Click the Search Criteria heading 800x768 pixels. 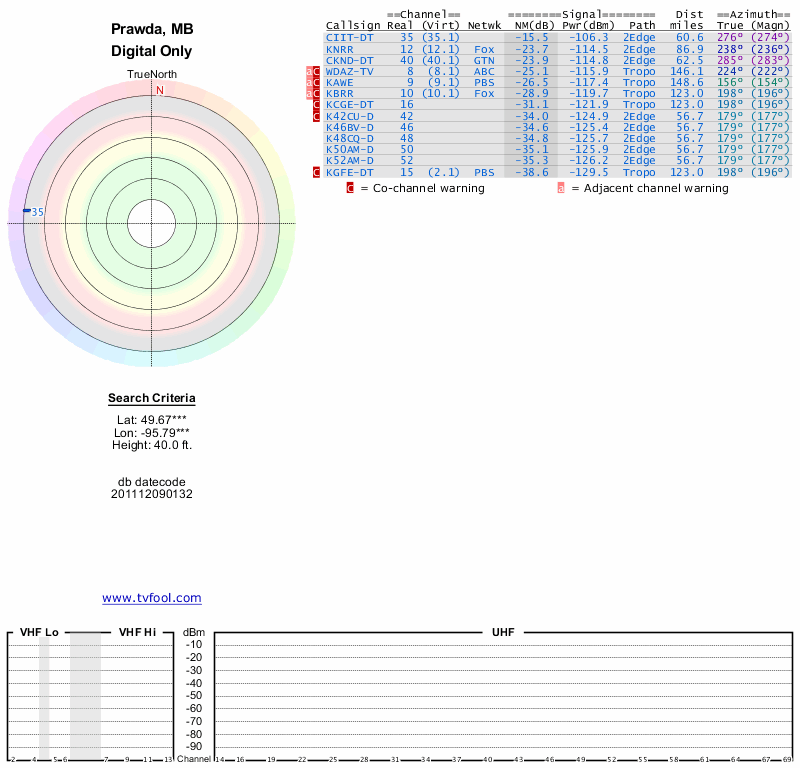[x=152, y=399]
